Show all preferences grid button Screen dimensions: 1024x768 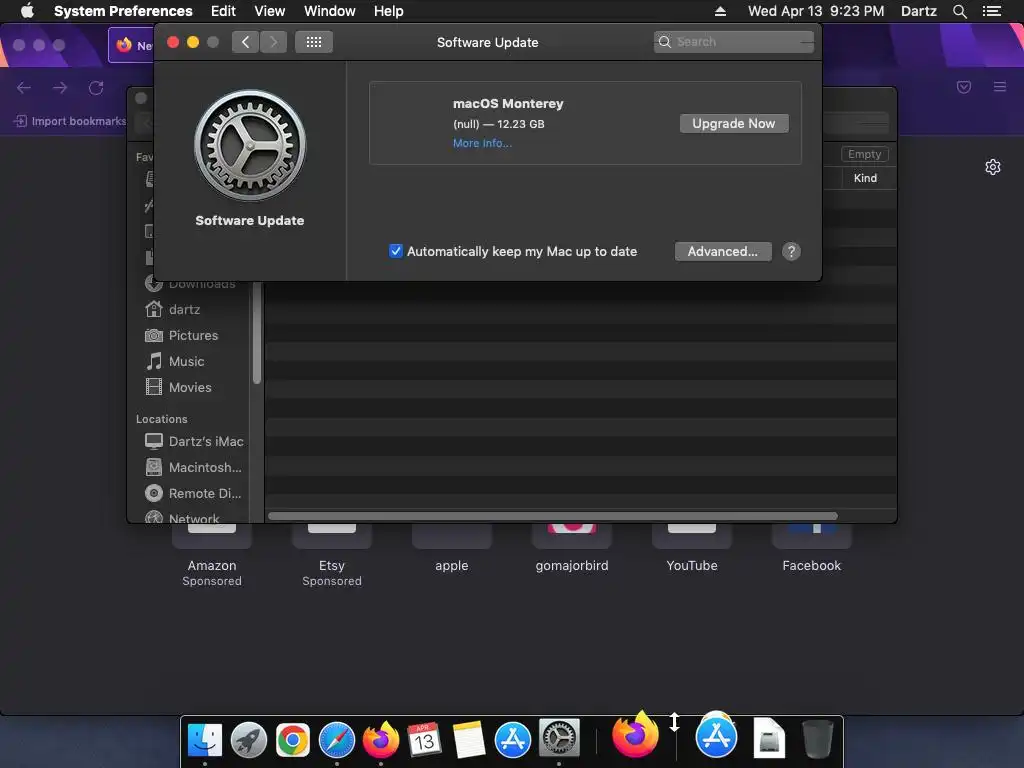[x=313, y=42]
